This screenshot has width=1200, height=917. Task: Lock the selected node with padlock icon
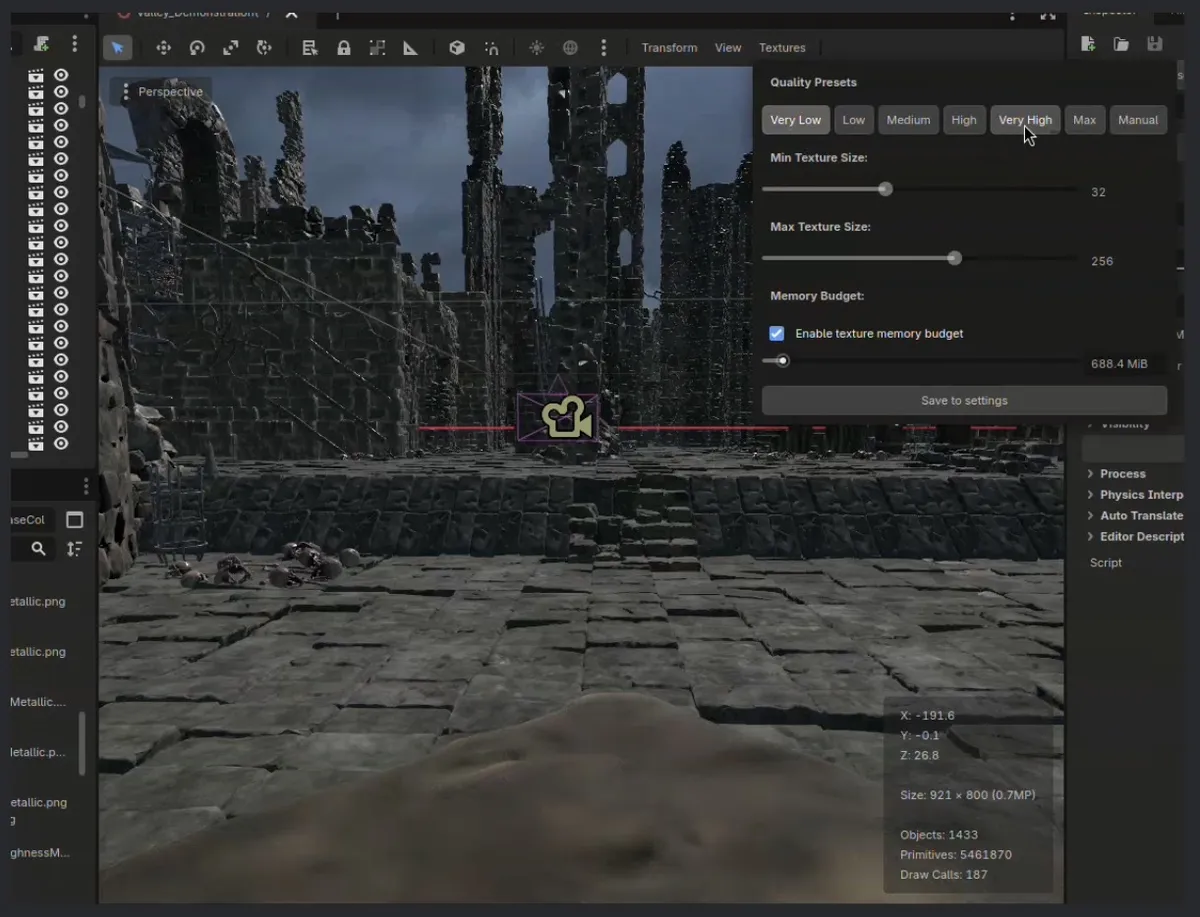(343, 47)
